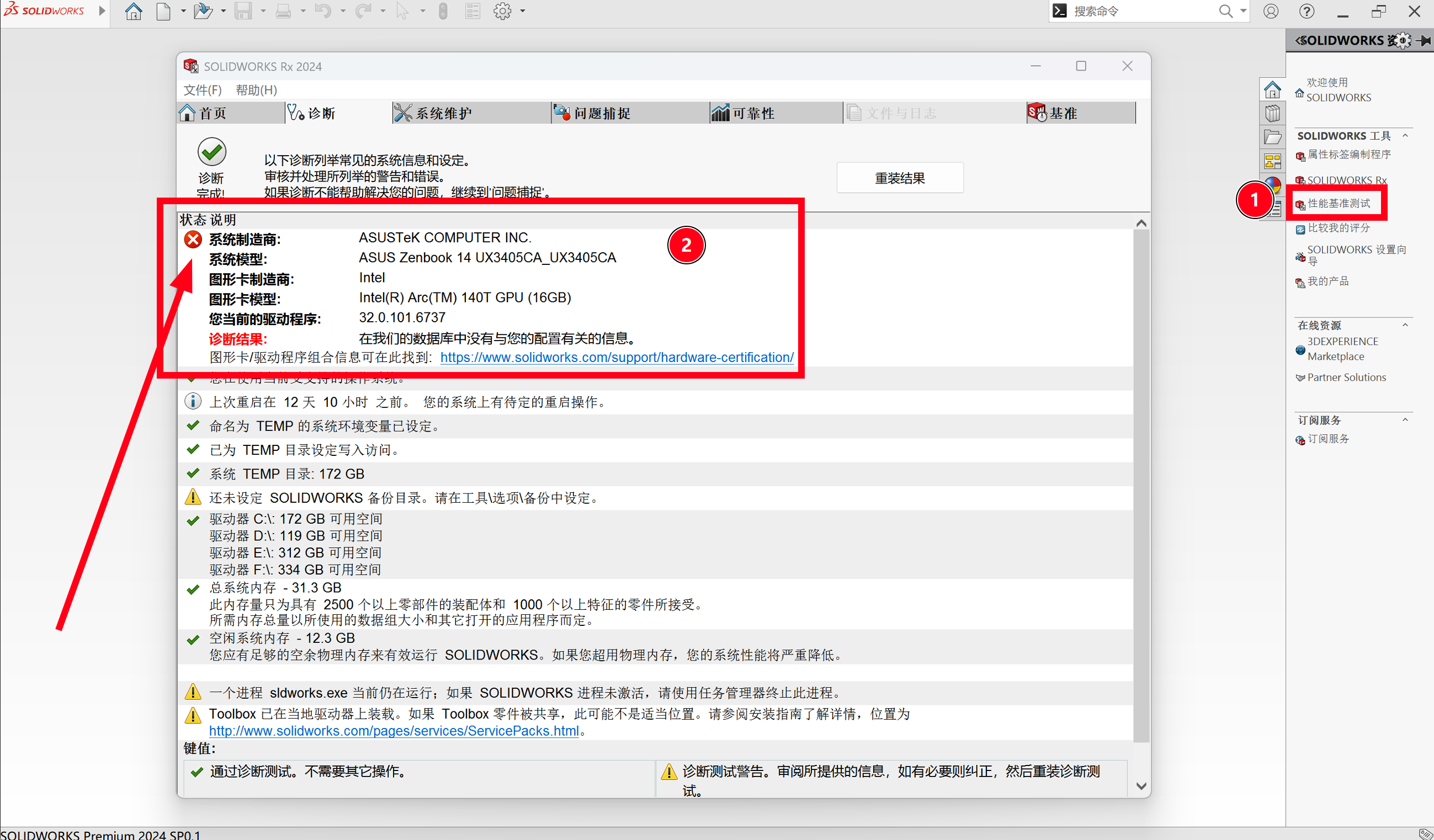Collapse the SOLIDWORKS 工具 section

coord(1405,135)
